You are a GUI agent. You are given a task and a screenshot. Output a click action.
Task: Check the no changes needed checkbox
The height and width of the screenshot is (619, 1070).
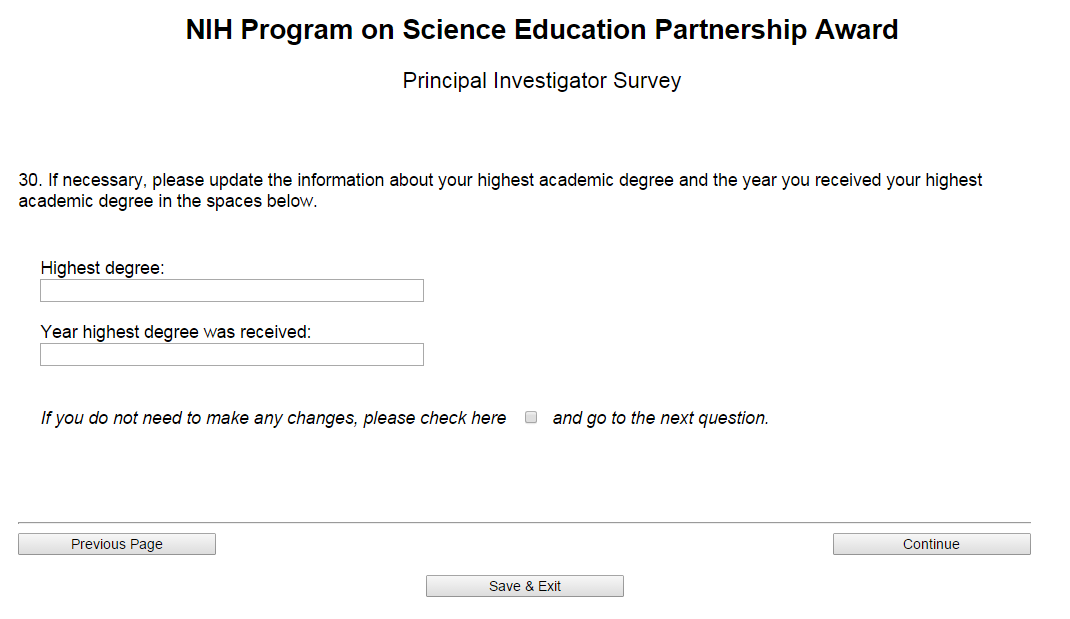click(531, 418)
